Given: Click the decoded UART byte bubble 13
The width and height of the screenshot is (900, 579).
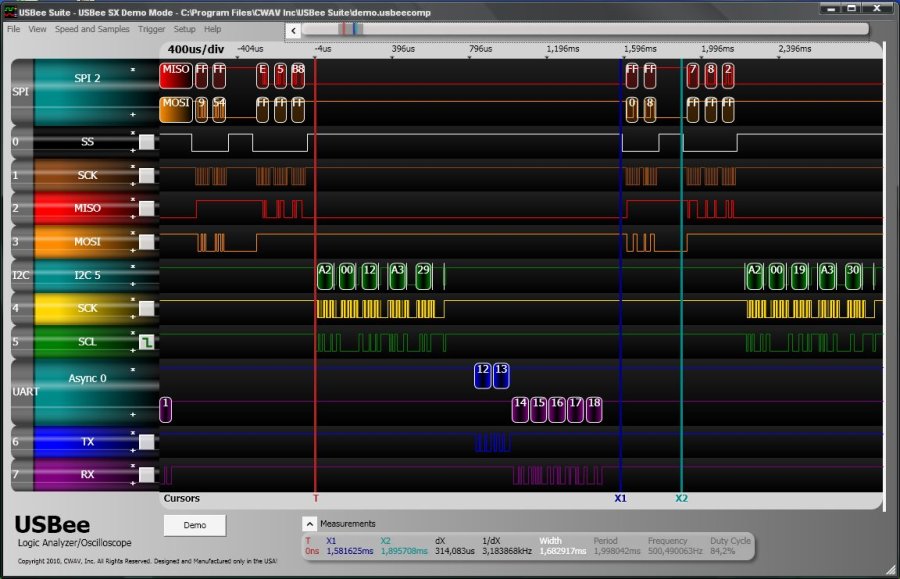Looking at the screenshot, I should click(501, 375).
